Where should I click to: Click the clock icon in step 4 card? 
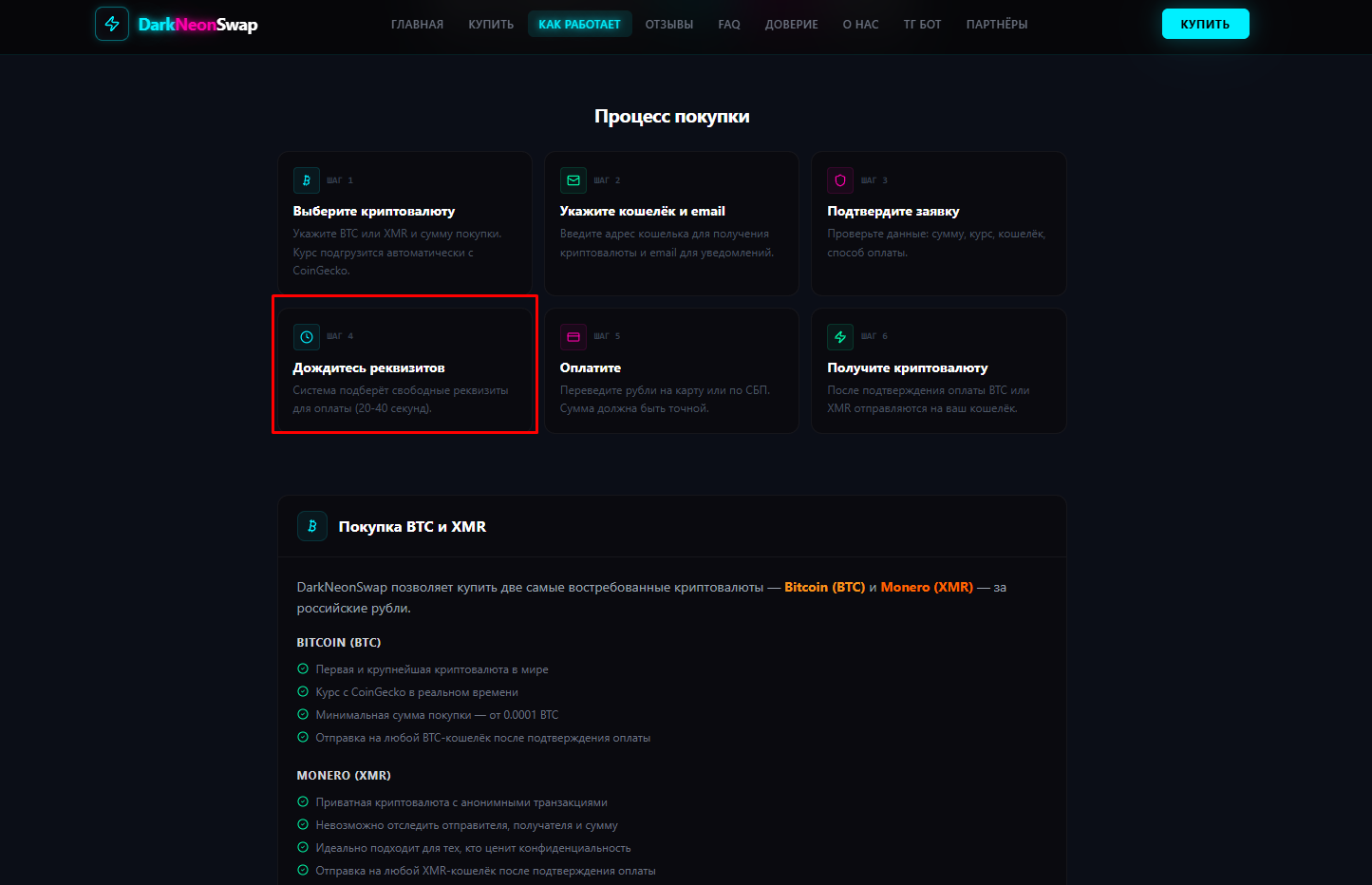pyautogui.click(x=306, y=337)
